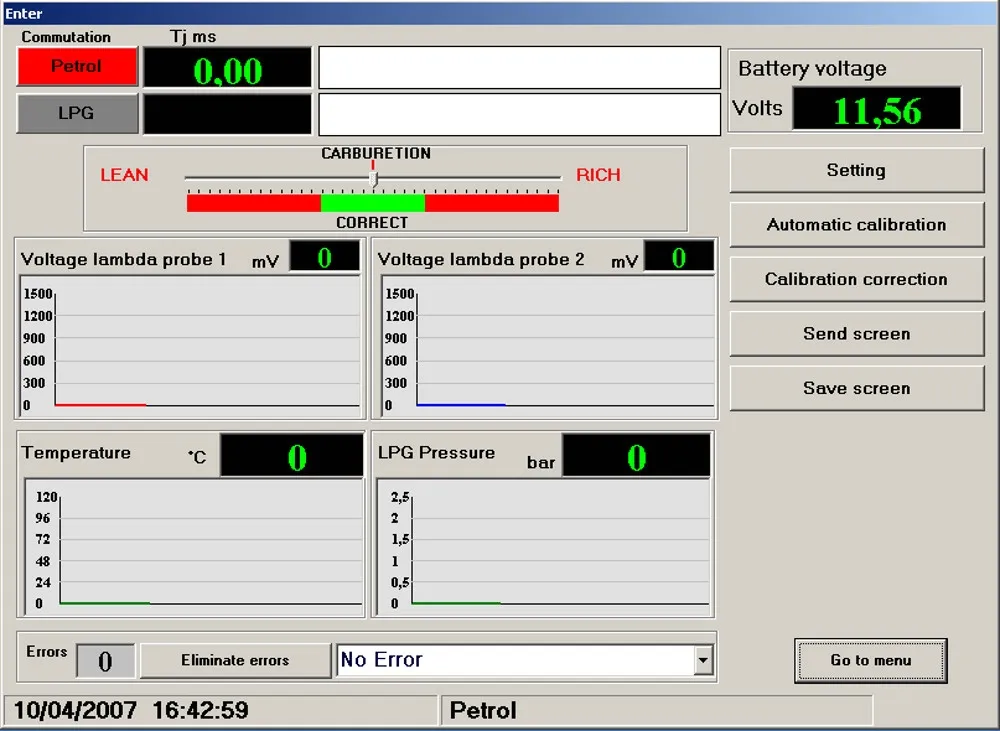Click the LPG Pressure bar readout
This screenshot has width=1000, height=731.
click(x=636, y=454)
